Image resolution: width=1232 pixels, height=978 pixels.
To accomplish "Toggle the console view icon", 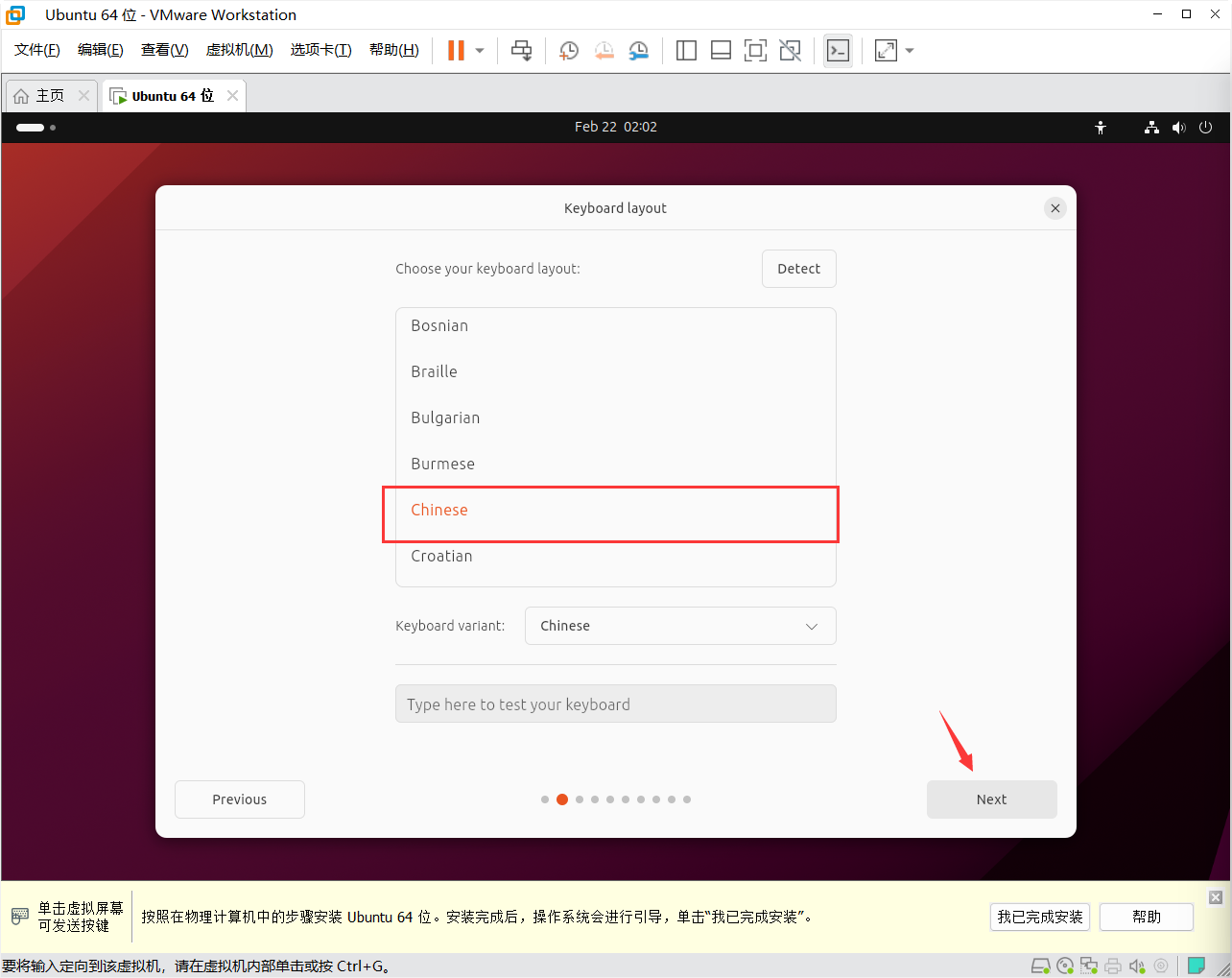I will pyautogui.click(x=838, y=51).
